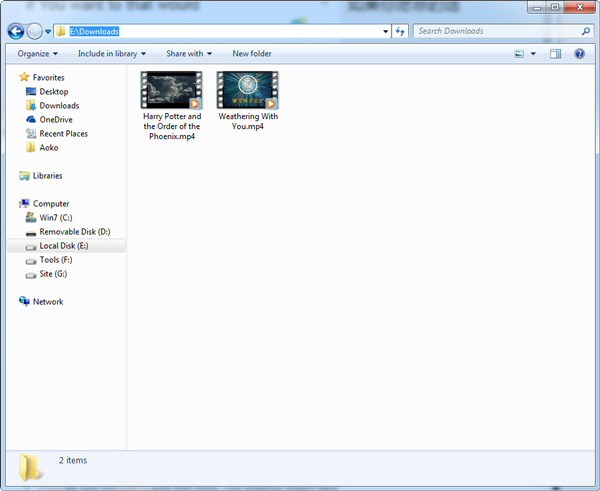Minimize the Explorer window

537,7
